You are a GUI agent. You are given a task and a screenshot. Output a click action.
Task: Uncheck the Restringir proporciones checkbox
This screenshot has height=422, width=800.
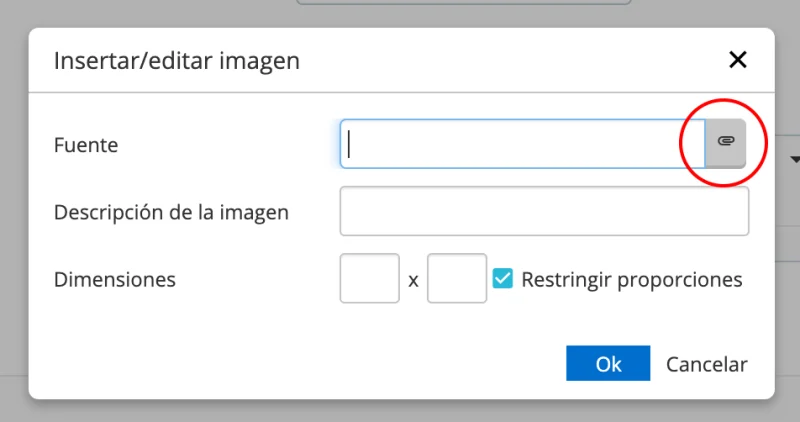pos(503,279)
